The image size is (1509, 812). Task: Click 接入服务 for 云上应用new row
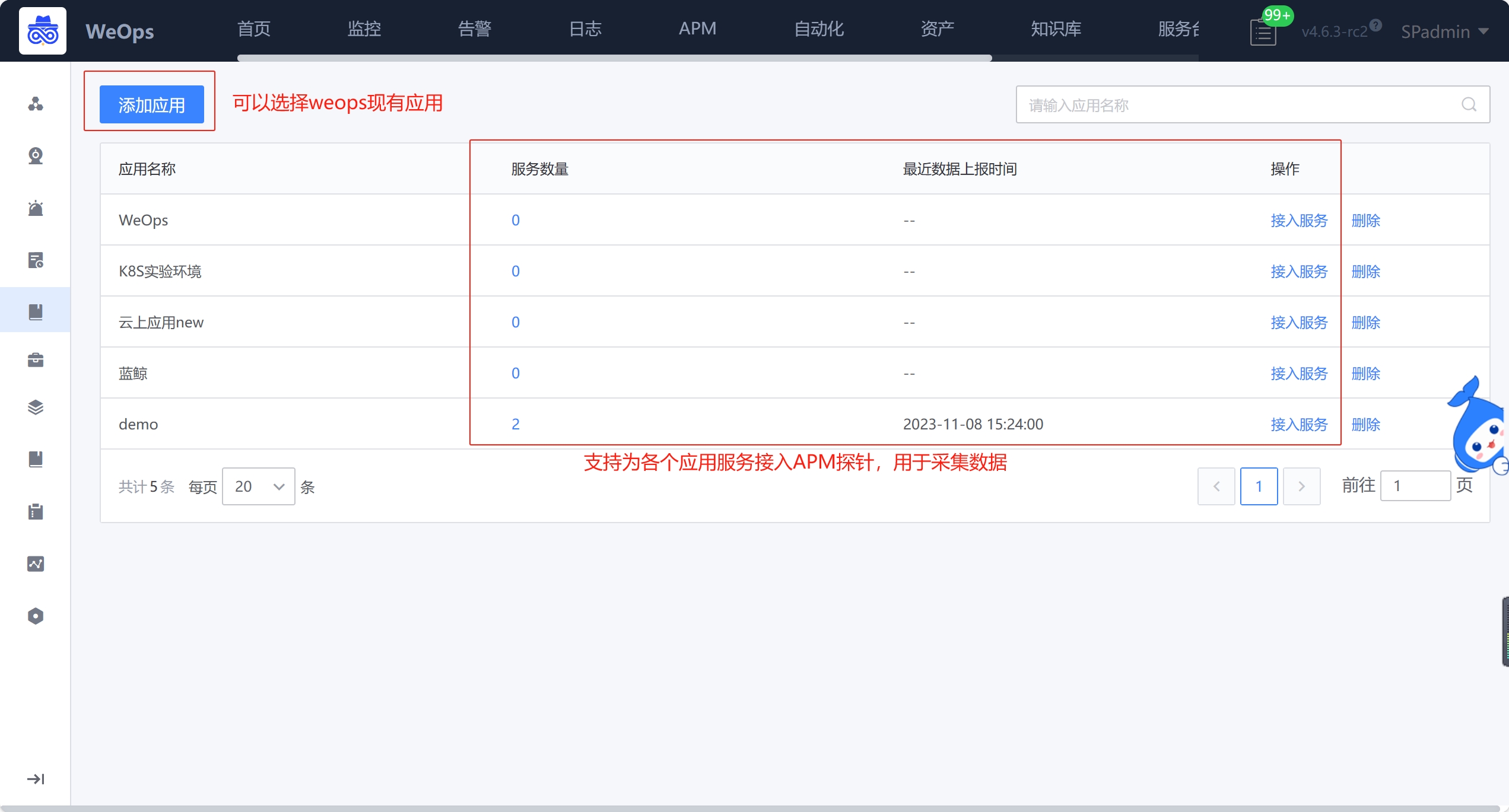pos(1299,322)
